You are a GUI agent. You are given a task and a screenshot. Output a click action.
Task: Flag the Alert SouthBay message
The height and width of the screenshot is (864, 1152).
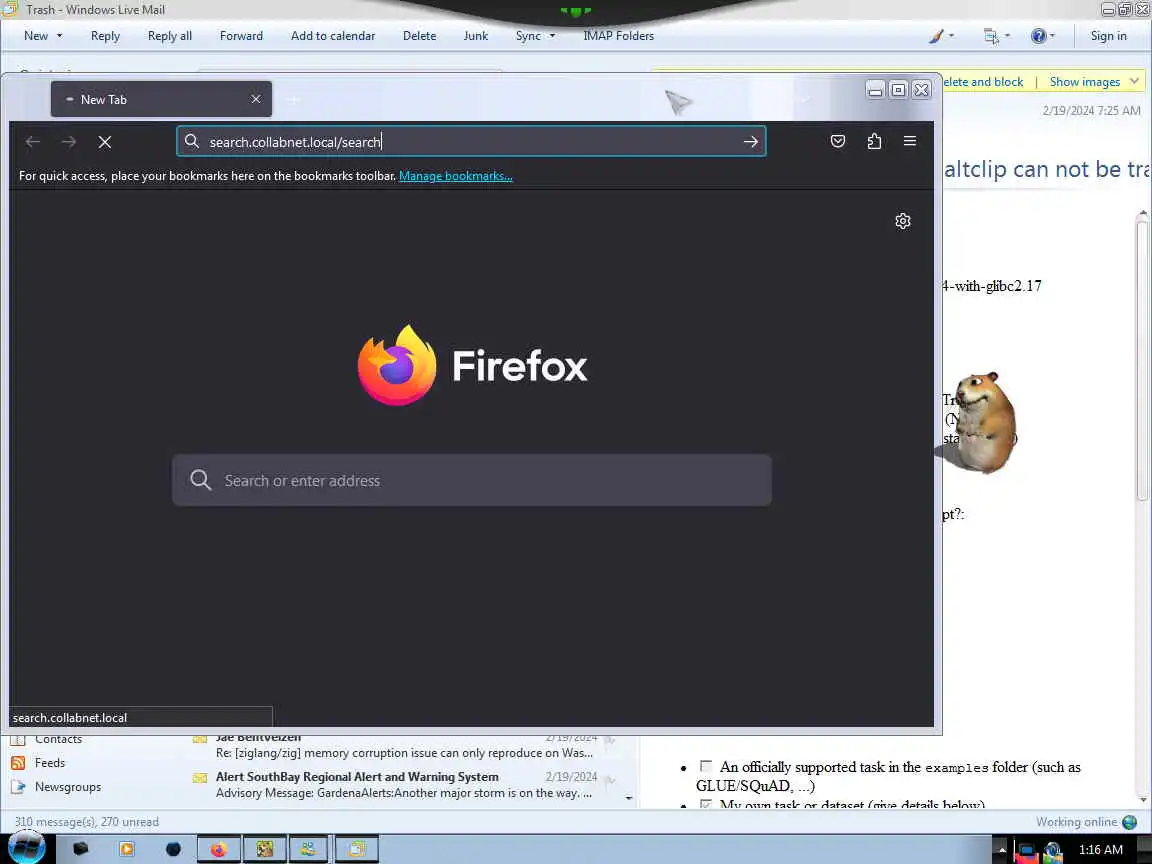point(610,780)
